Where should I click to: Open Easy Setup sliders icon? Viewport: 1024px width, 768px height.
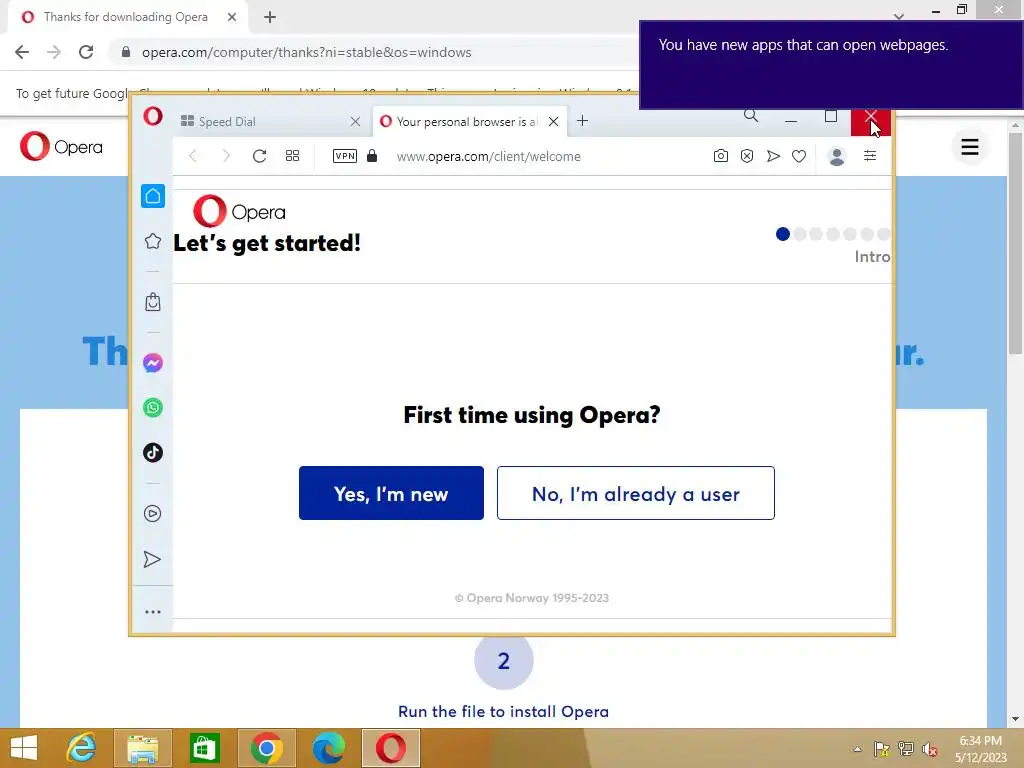click(870, 155)
